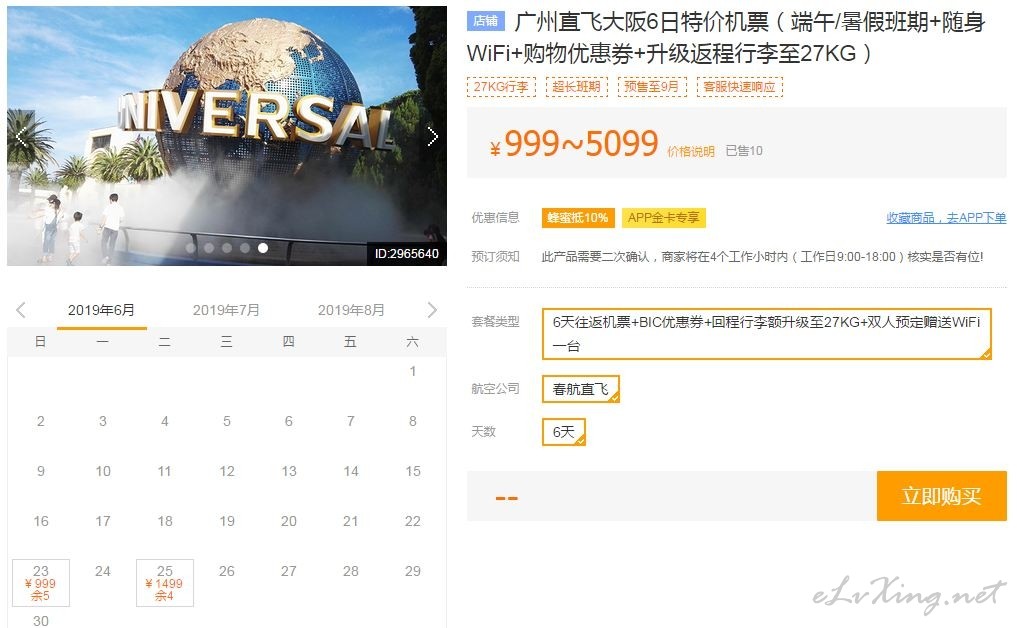Select the third carousel indicator dot
Image resolution: width=1017 pixels, height=628 pixels.
(x=226, y=248)
